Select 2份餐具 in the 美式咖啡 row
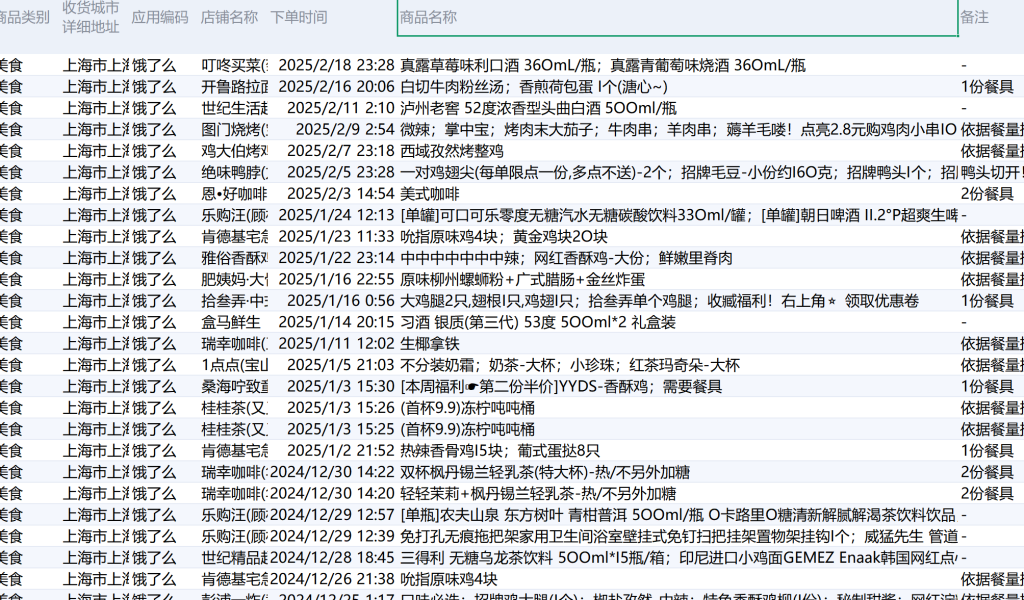 987,194
